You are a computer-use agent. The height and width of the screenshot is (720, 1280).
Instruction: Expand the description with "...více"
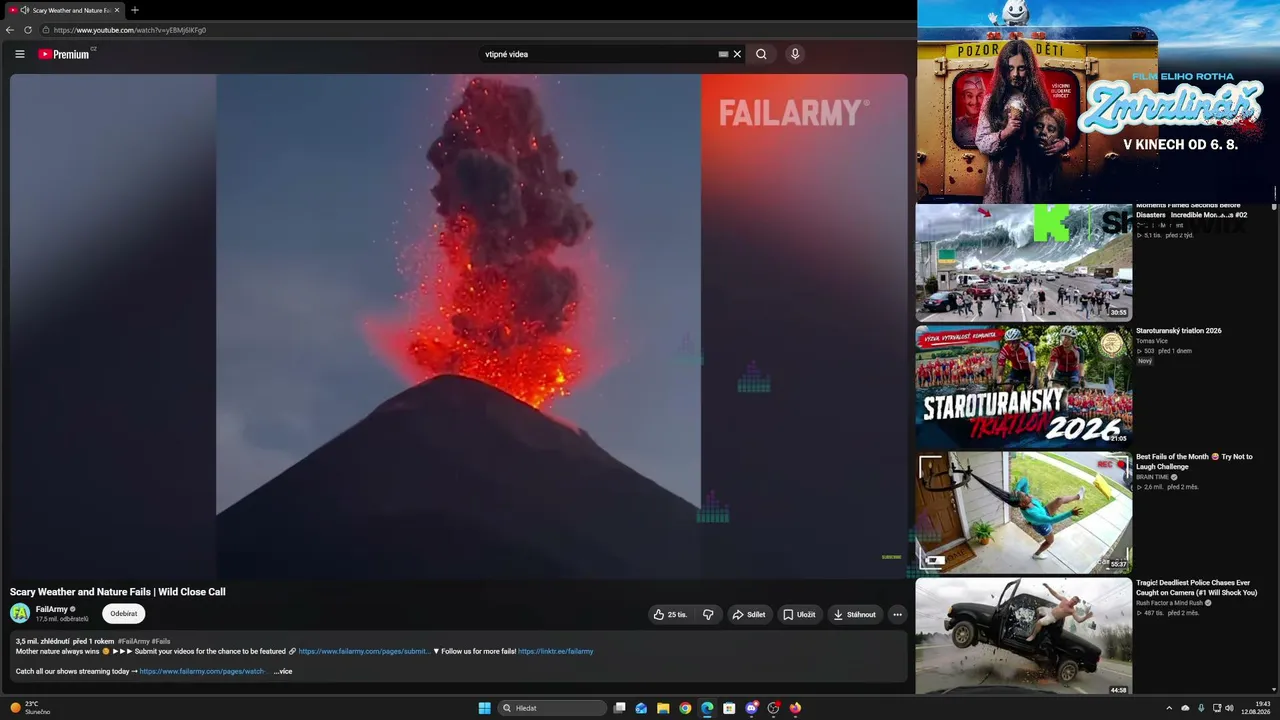(x=283, y=671)
